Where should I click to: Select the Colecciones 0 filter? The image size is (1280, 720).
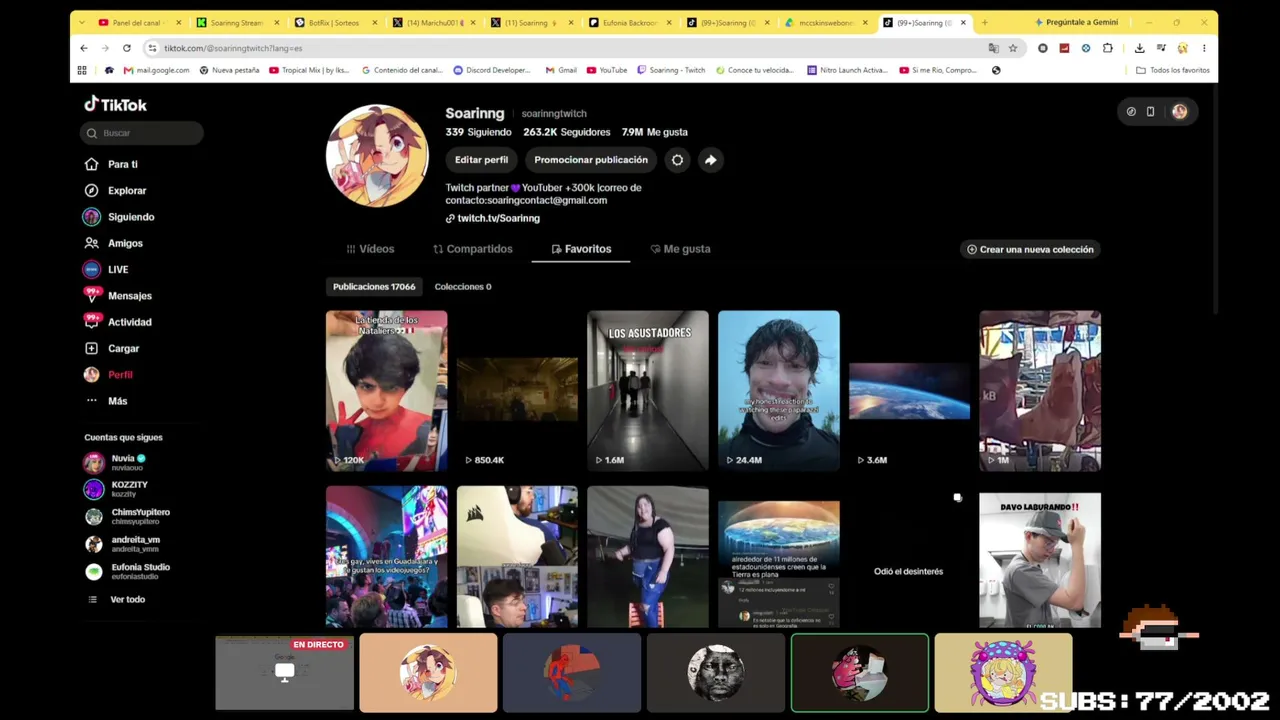tap(463, 287)
